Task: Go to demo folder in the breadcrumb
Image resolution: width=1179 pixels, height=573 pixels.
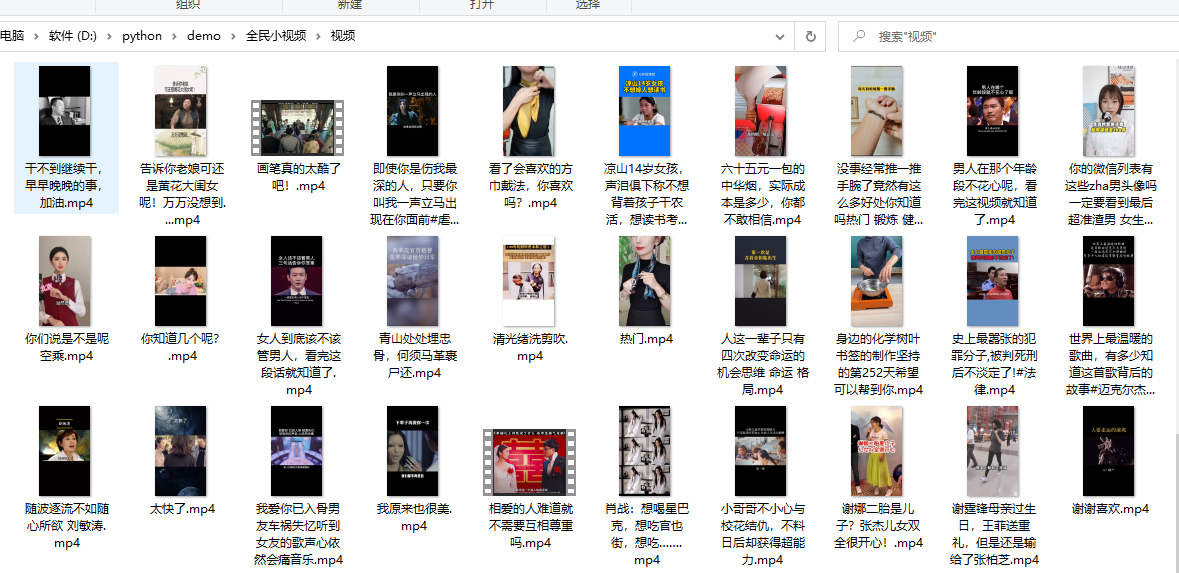Action: coord(204,35)
